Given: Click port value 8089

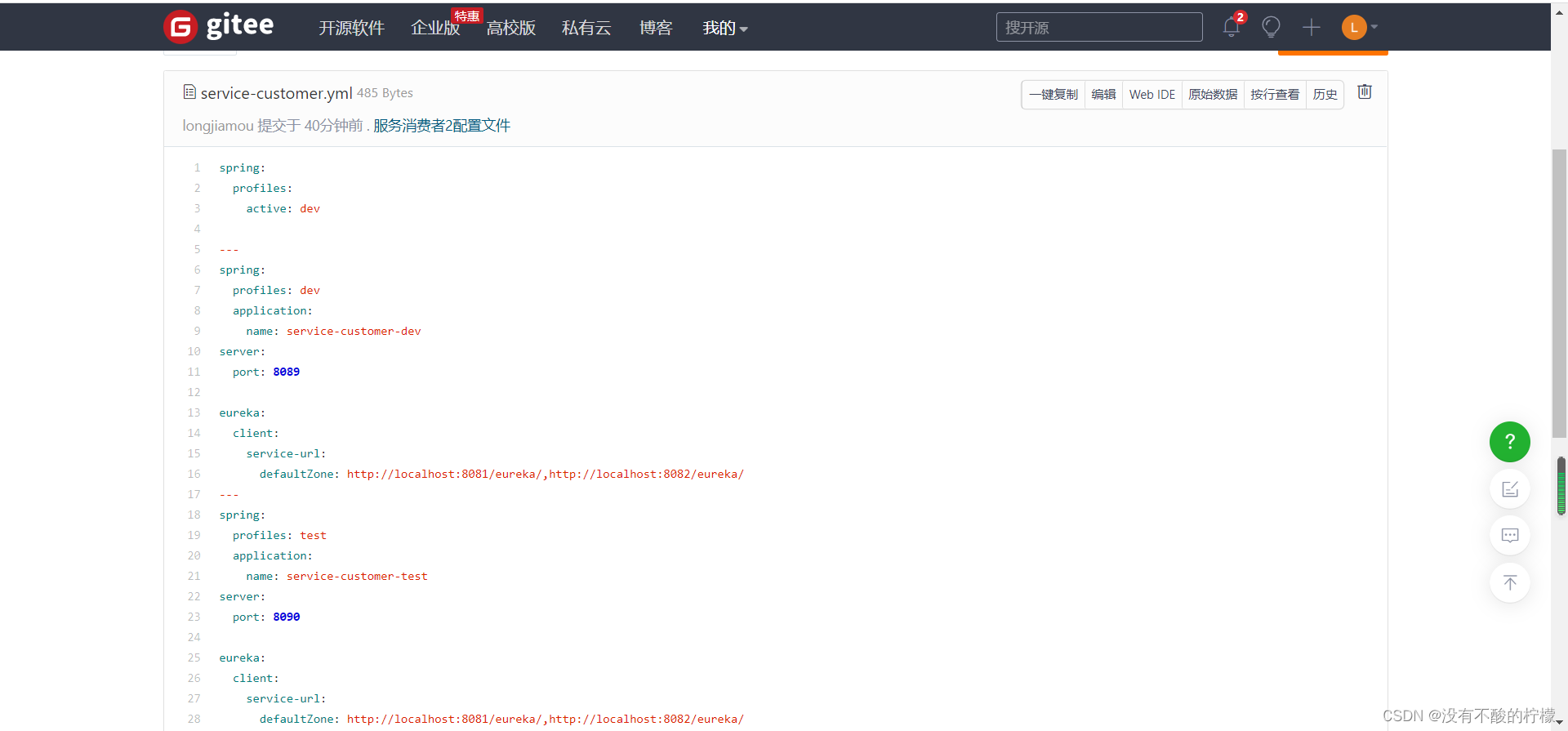Looking at the screenshot, I should [287, 372].
